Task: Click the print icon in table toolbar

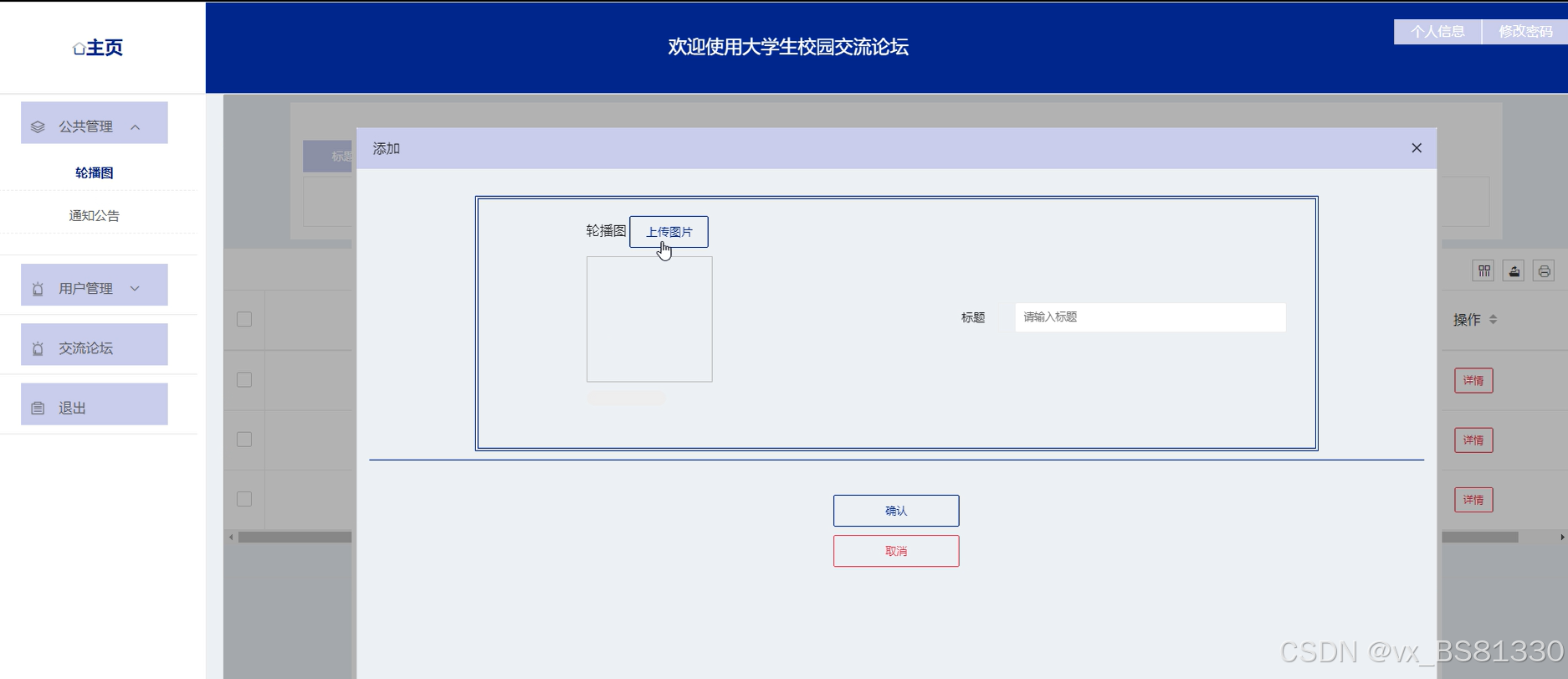Action: pyautogui.click(x=1544, y=270)
